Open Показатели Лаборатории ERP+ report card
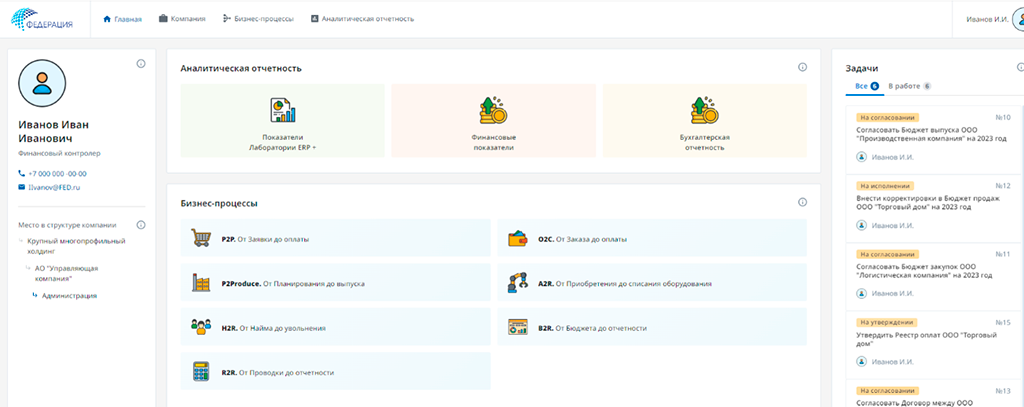The image size is (1024, 407). click(283, 120)
